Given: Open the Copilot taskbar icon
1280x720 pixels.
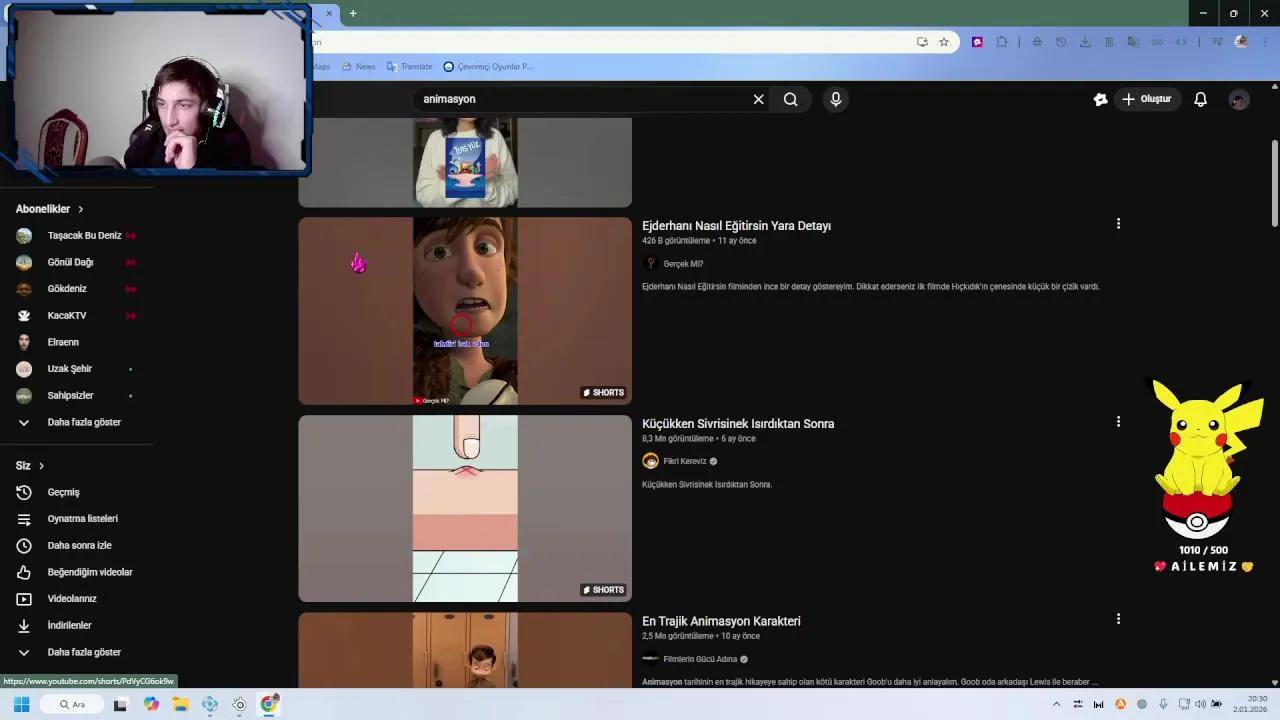Looking at the screenshot, I should (x=151, y=704).
